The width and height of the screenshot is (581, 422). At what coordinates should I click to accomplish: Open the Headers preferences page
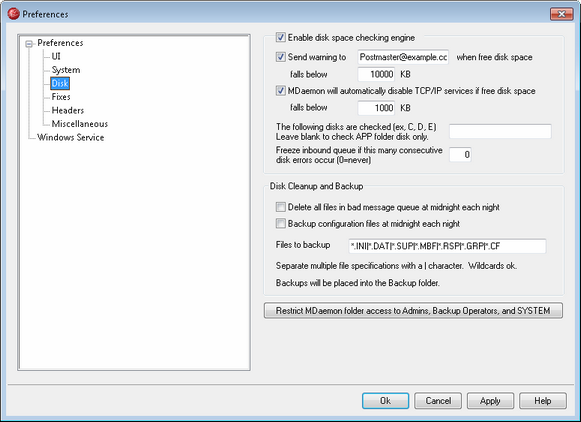(67, 110)
